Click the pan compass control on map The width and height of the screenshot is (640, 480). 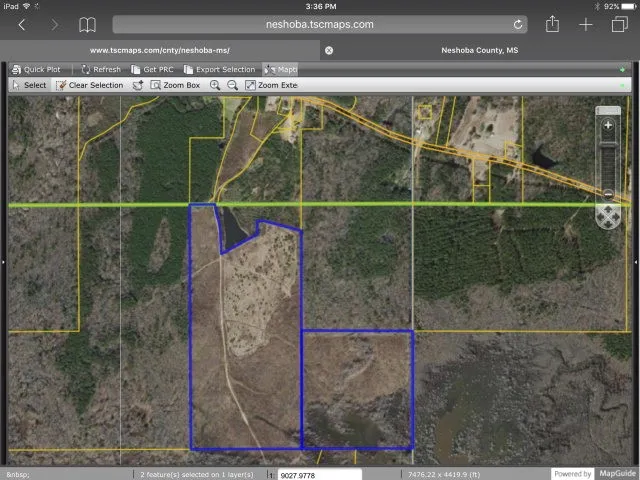pos(608,215)
